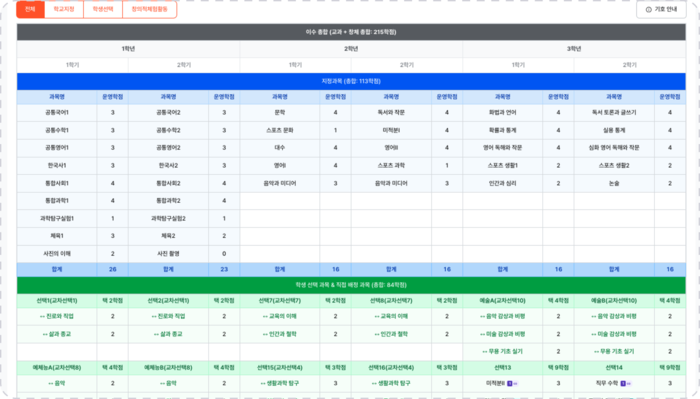Select the 선택2(교차선택1) group header
This screenshot has height=399, width=700.
click(x=168, y=301)
